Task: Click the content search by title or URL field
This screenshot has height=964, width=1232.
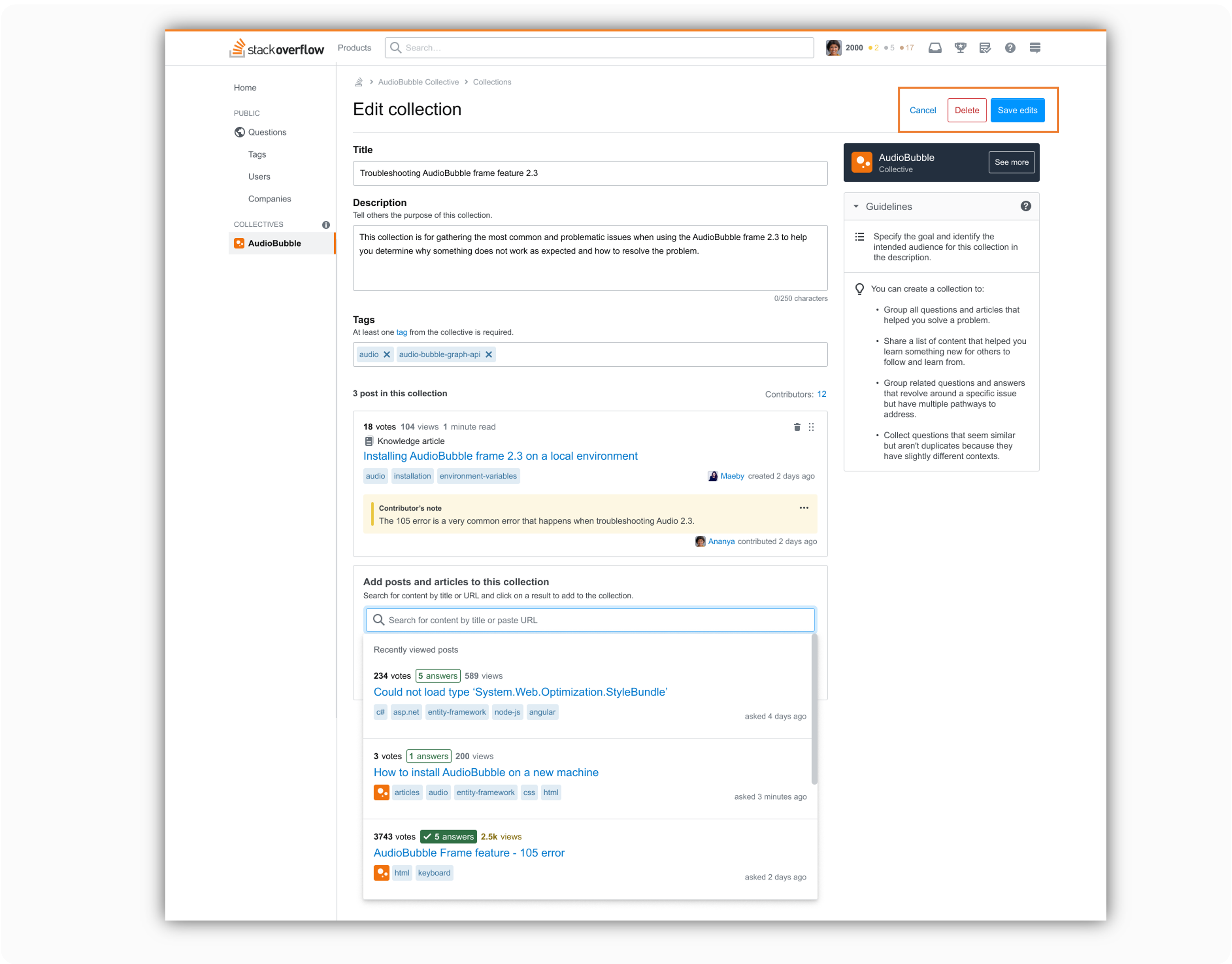Action: 590,620
